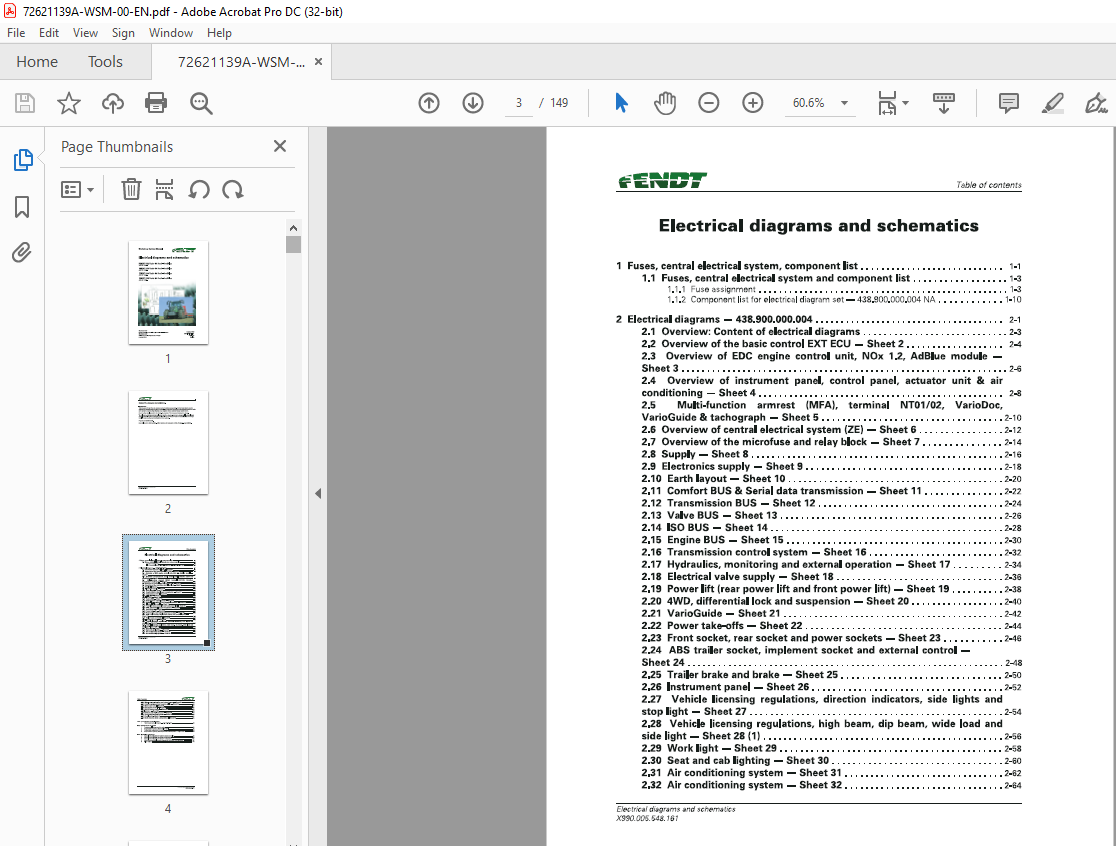Add the document to starred files

pos(69,103)
